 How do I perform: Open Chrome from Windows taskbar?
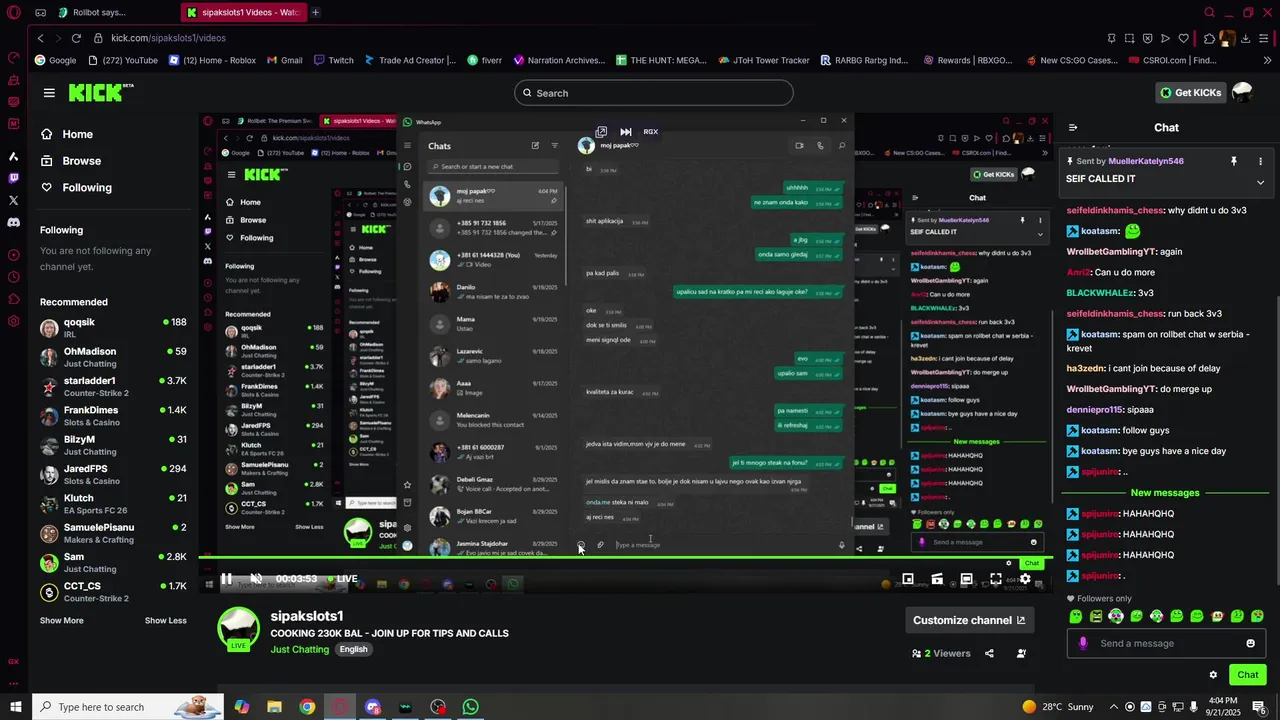point(307,707)
